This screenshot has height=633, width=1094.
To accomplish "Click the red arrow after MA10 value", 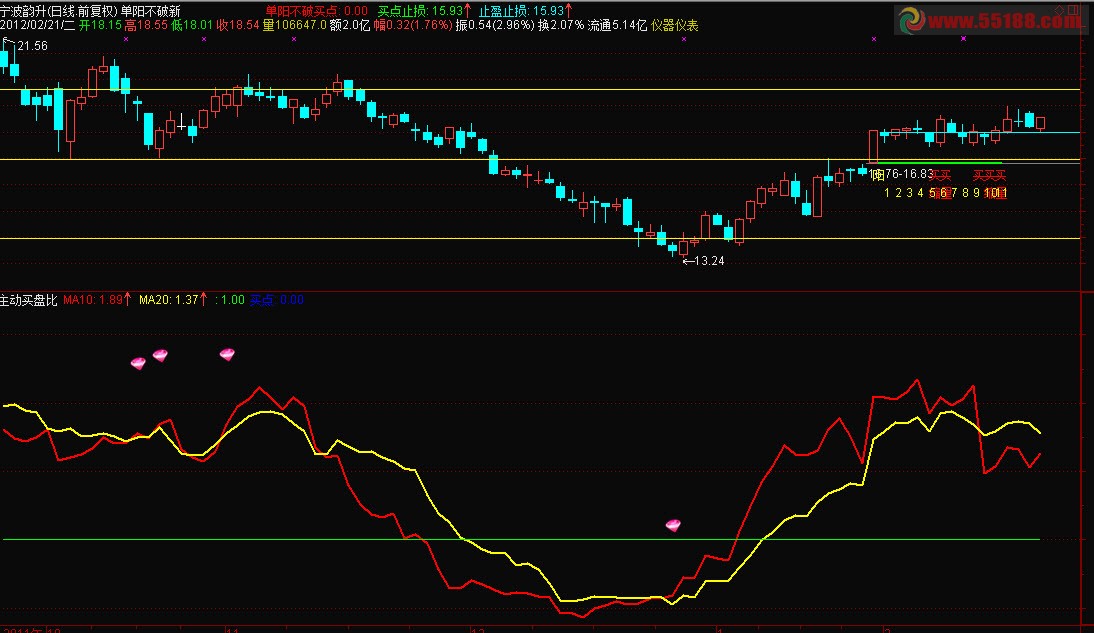I will click(x=127, y=299).
